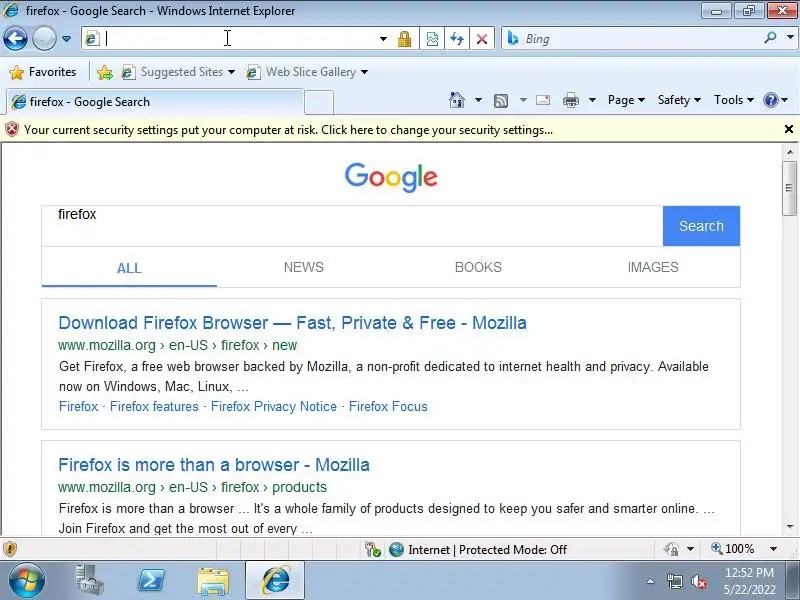This screenshot has width=800, height=600.
Task: Open the Safety menu
Action: 679,100
